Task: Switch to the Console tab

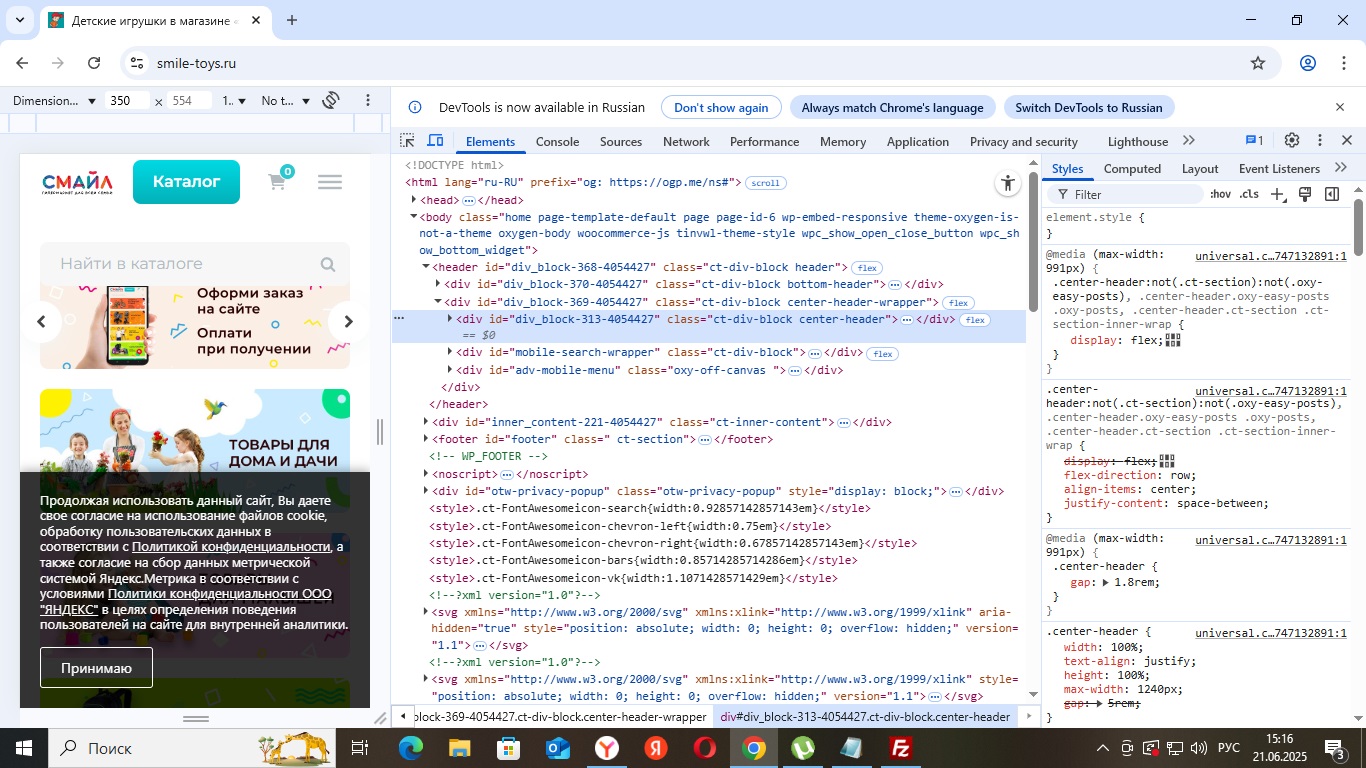Action: tap(557, 142)
